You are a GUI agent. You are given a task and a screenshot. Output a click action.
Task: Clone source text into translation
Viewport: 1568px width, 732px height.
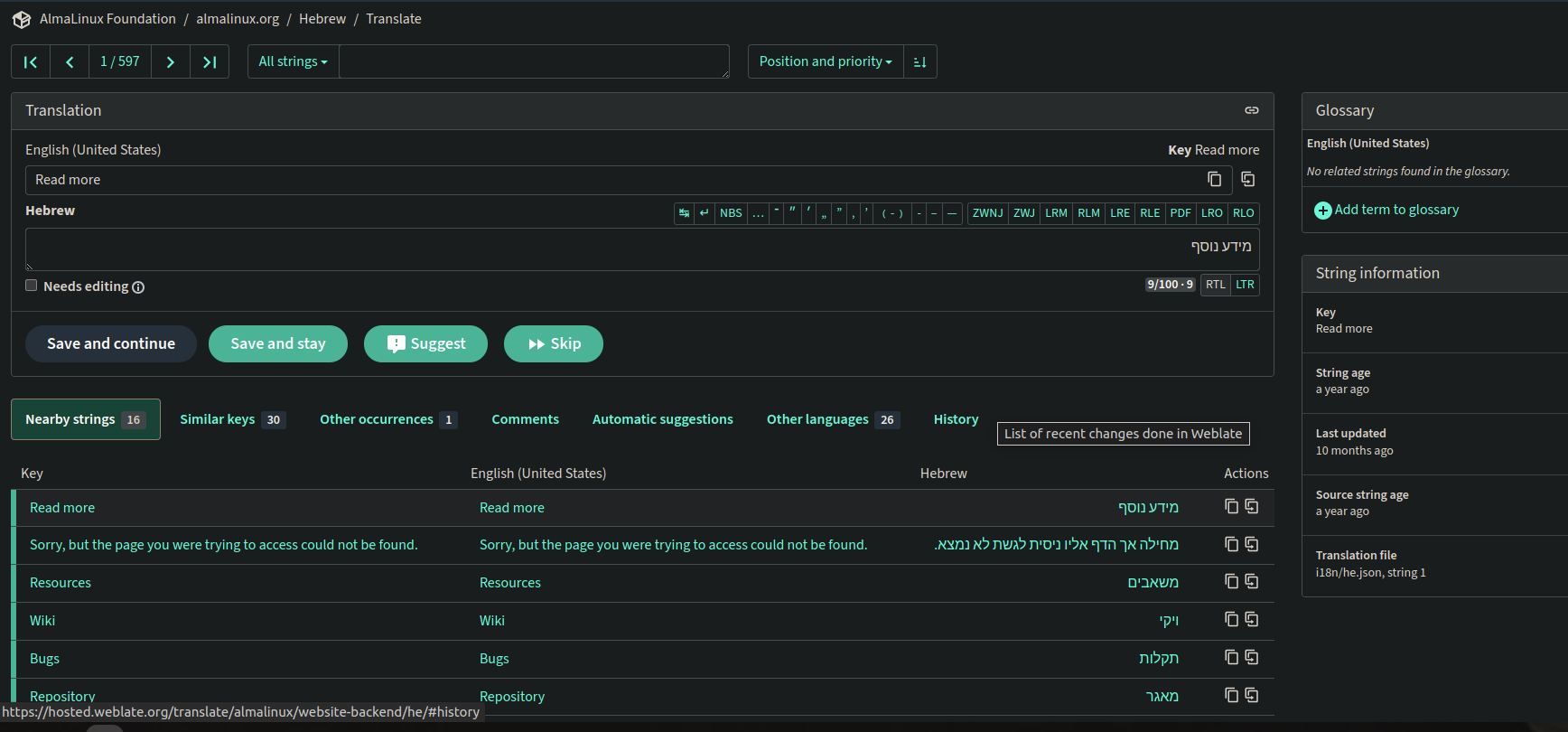(x=1247, y=180)
